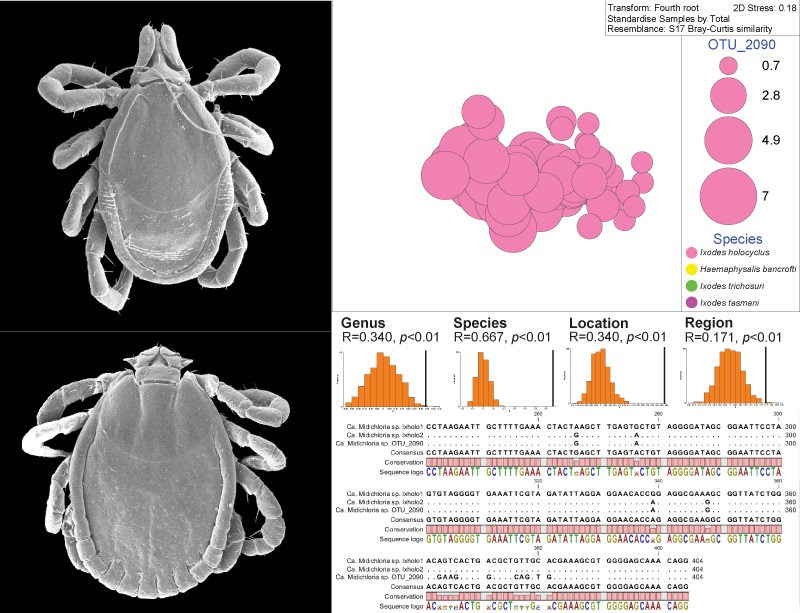Click the Ixholo1 row label ending at 404
Screen dimensions: 800x613
pos(385,561)
